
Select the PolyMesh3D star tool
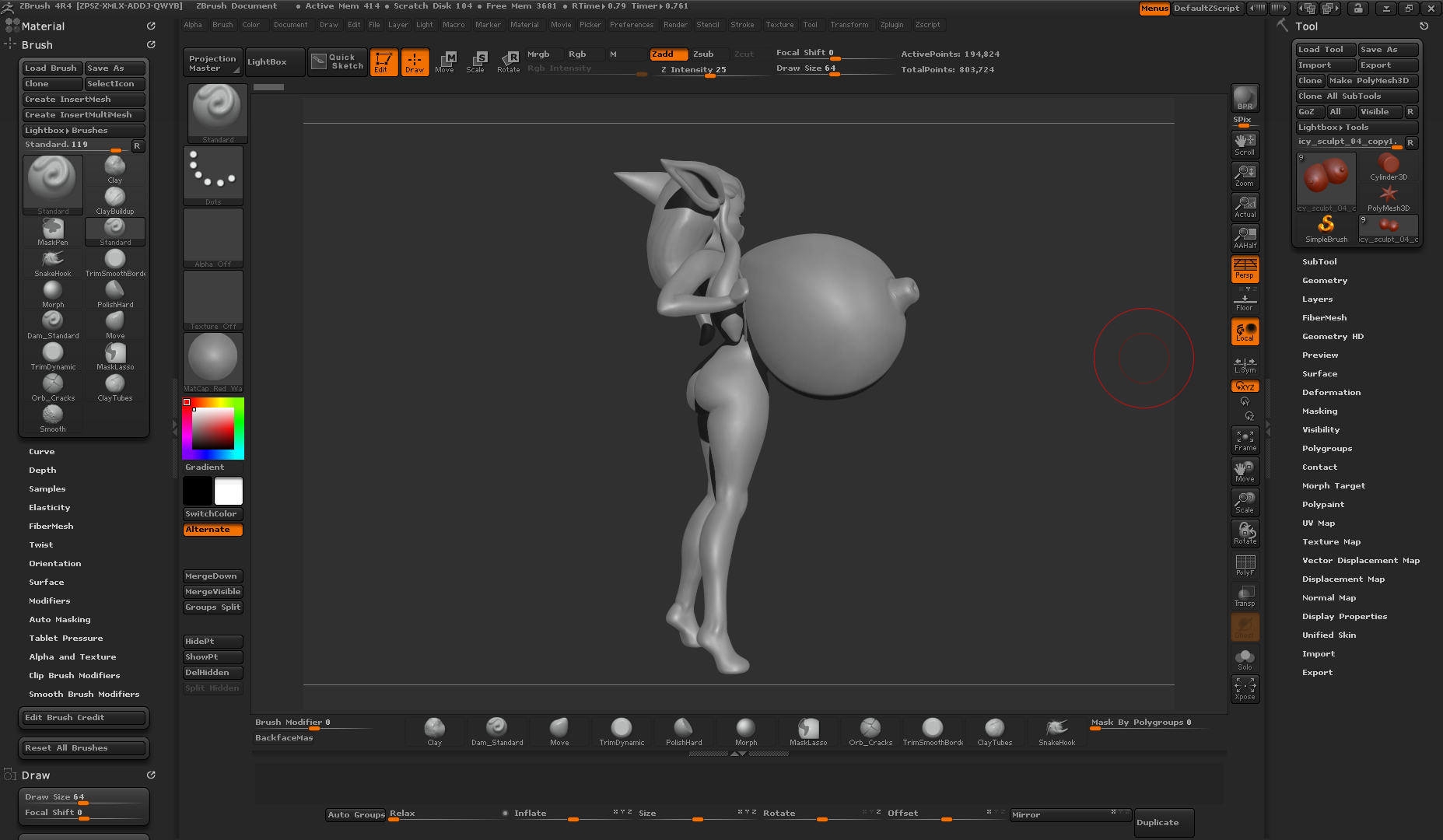1389,198
